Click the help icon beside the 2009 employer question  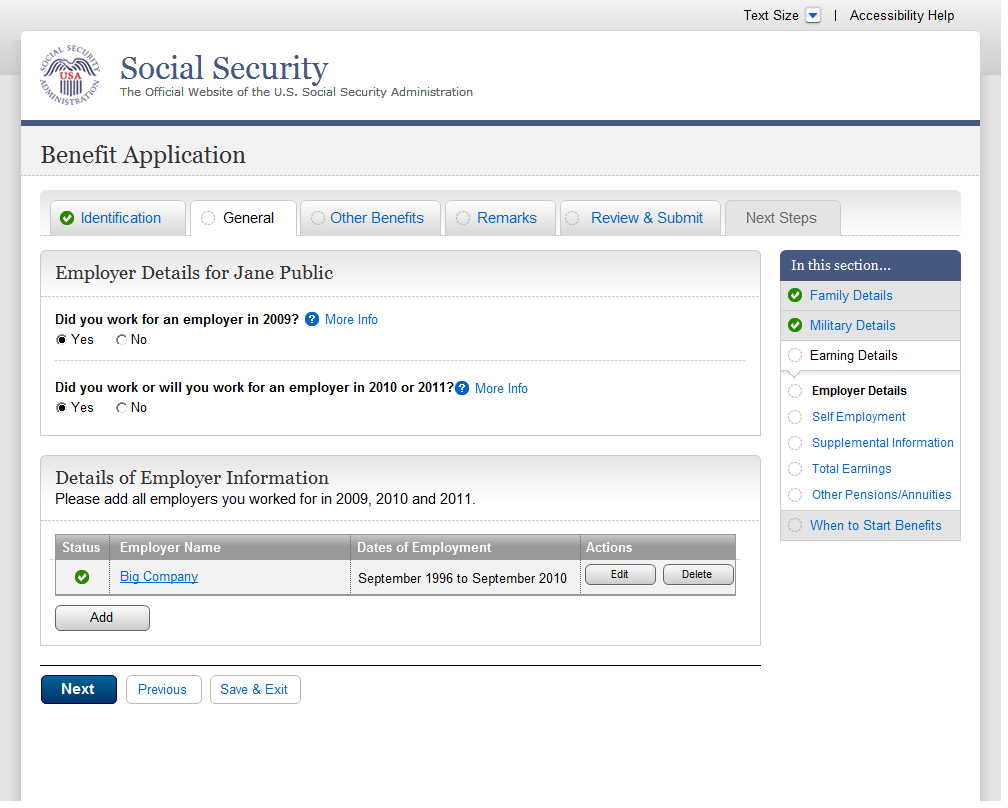(x=312, y=320)
